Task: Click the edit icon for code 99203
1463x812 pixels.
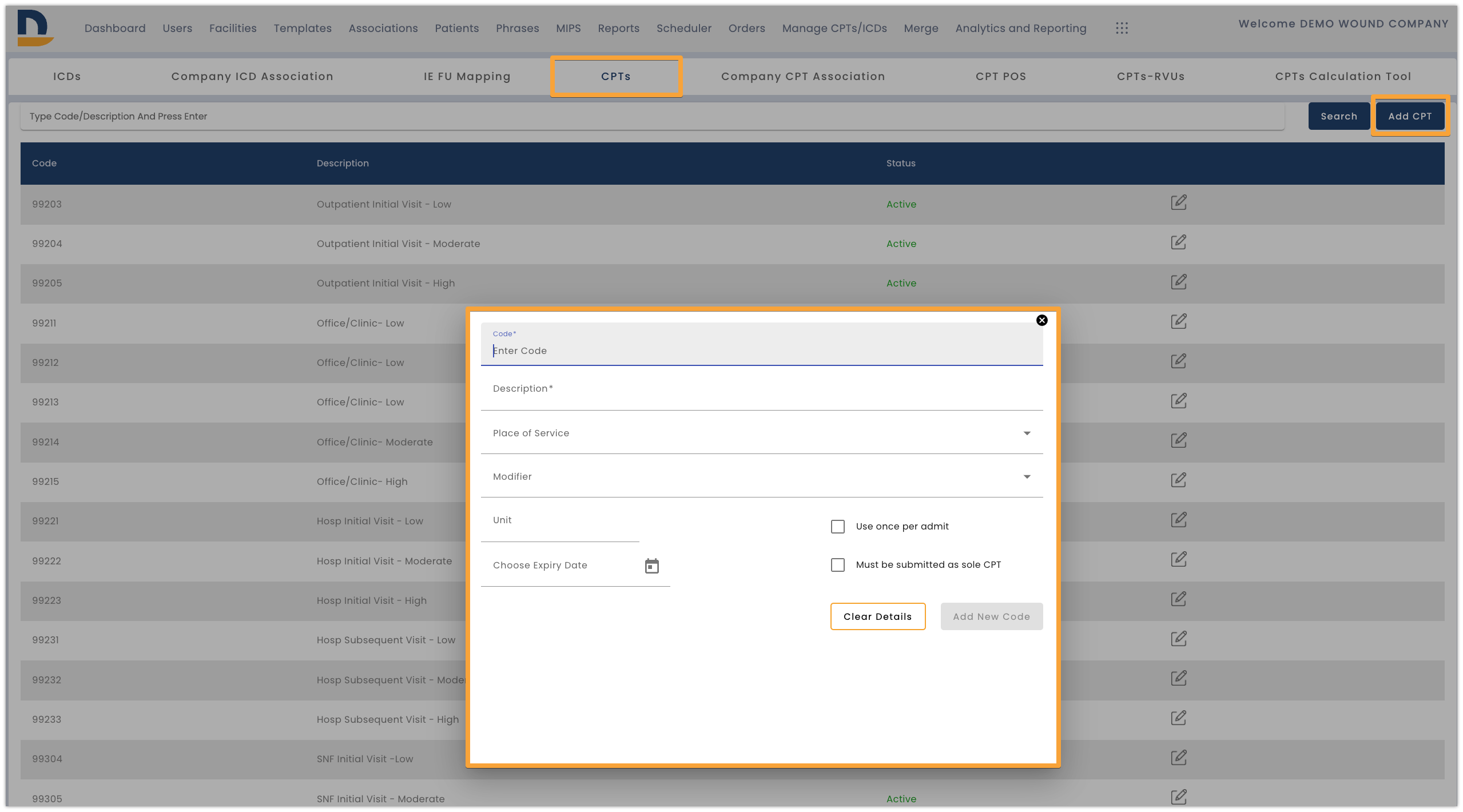Action: coord(1178,202)
